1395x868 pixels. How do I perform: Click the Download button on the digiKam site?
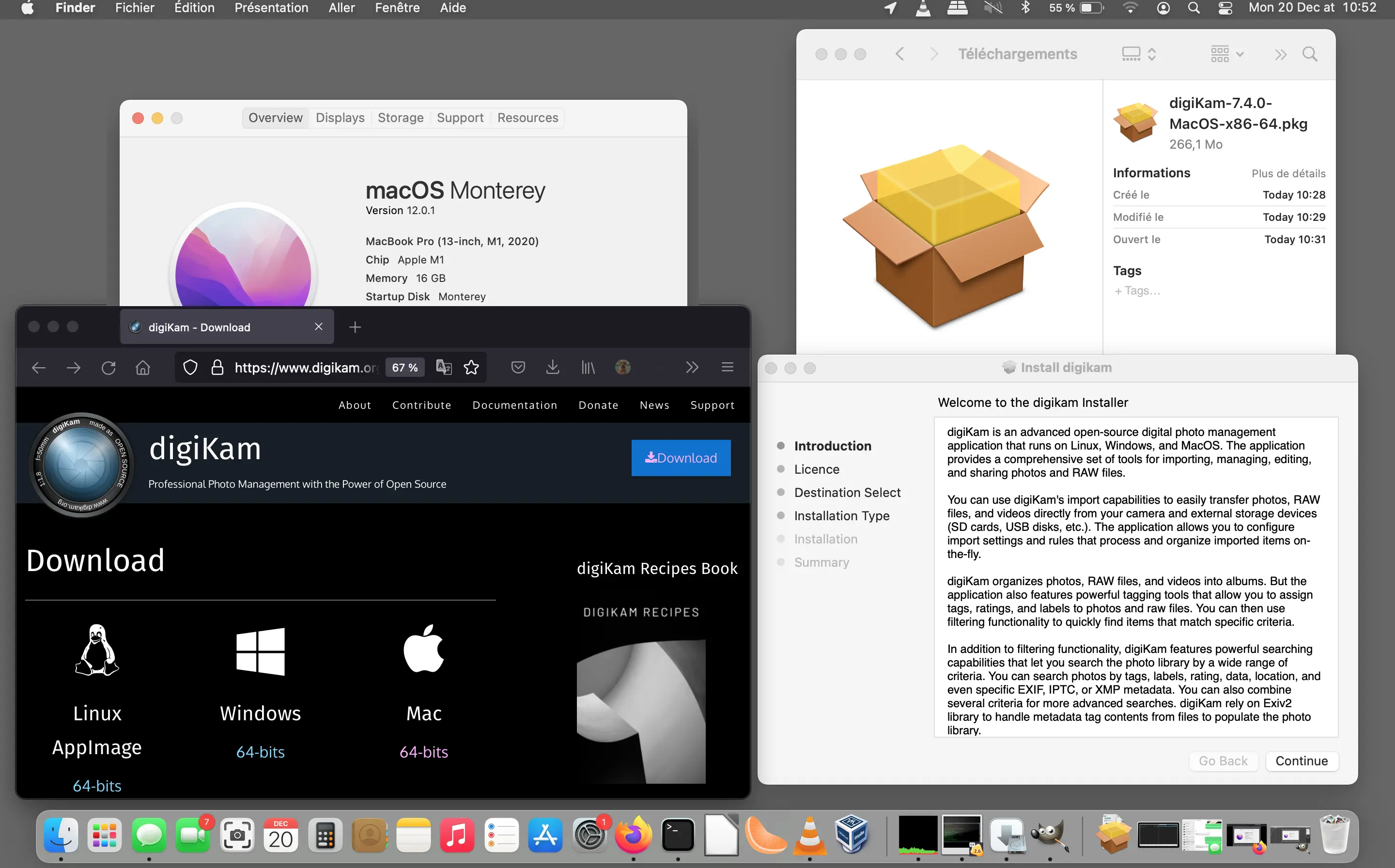(x=681, y=458)
